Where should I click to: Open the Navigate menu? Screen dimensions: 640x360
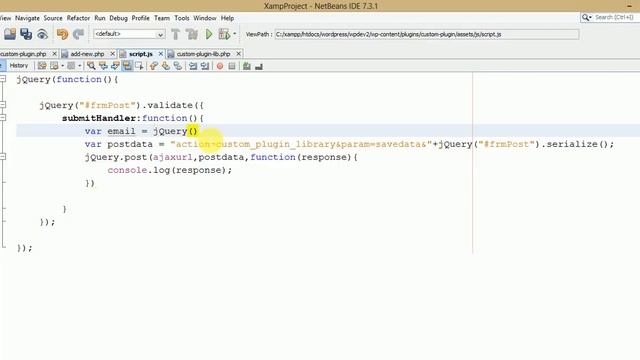(x=27, y=18)
